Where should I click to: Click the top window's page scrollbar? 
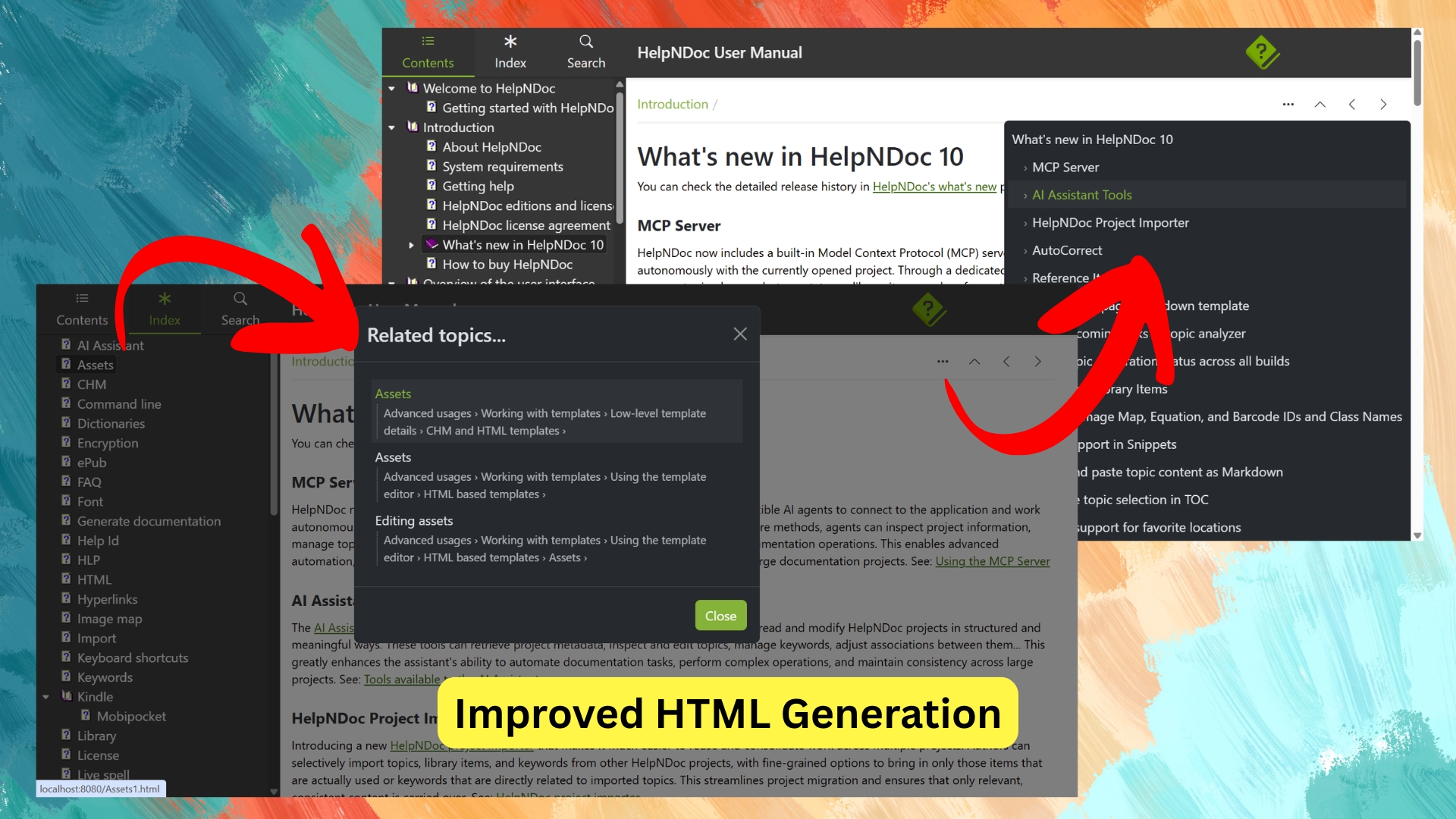tap(1417, 72)
